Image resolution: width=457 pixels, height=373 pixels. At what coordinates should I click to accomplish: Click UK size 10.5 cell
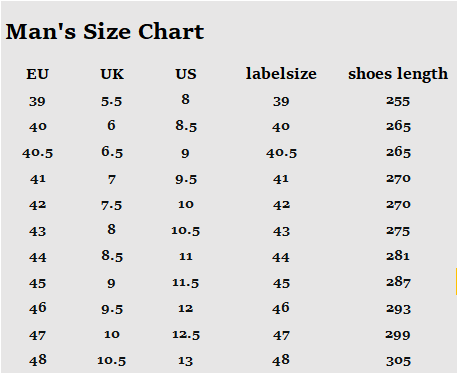[x=112, y=361]
